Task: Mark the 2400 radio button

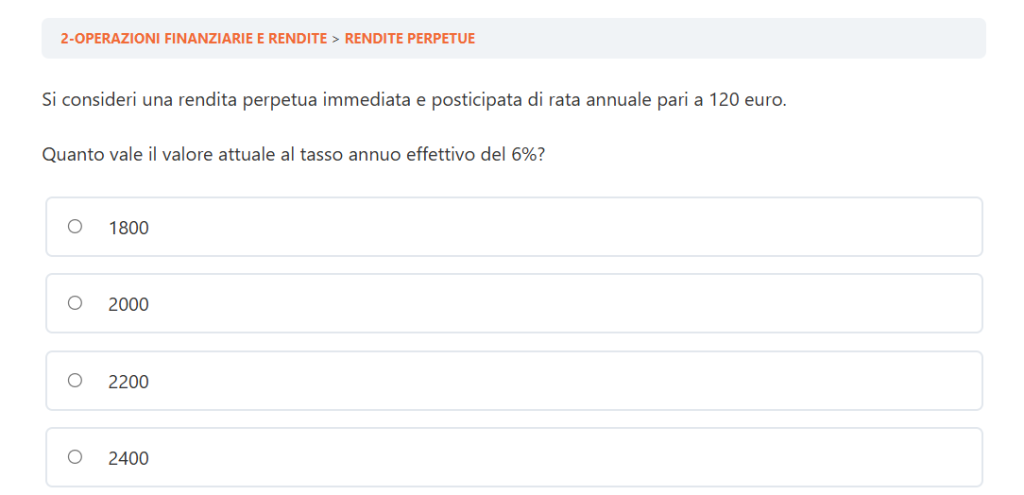Action: (x=75, y=457)
